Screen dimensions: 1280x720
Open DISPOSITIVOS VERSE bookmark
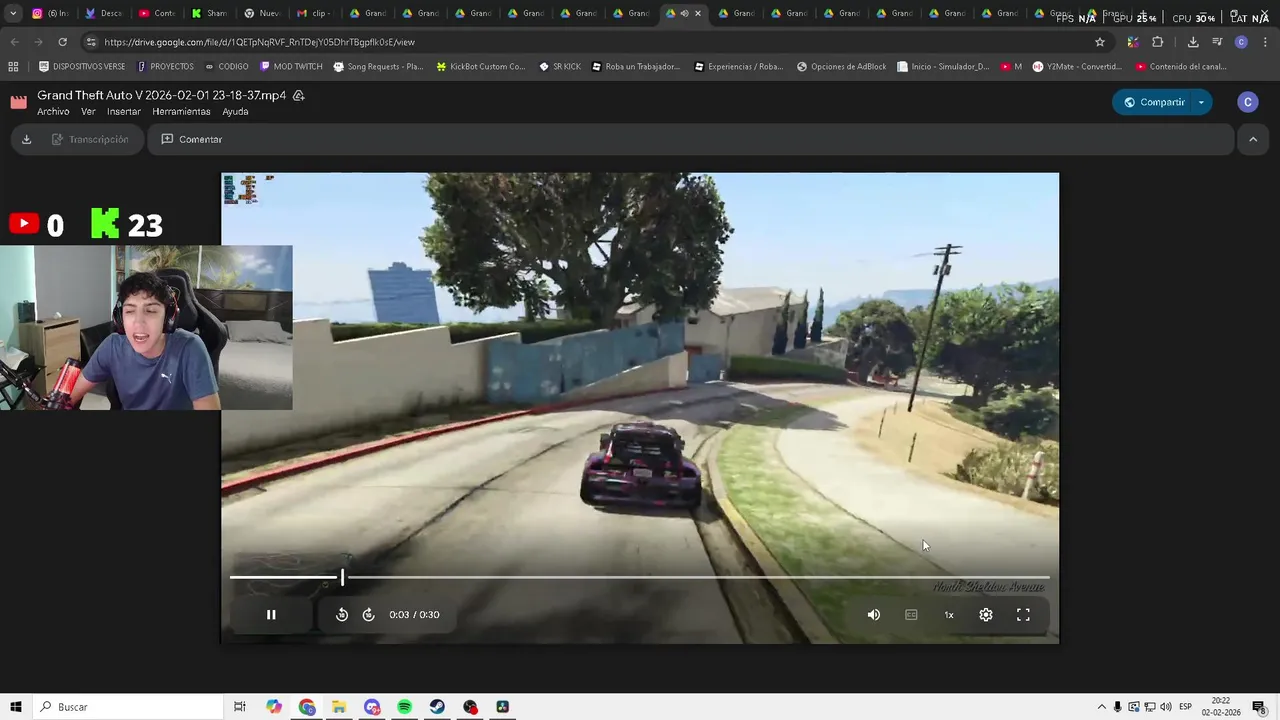click(x=82, y=67)
